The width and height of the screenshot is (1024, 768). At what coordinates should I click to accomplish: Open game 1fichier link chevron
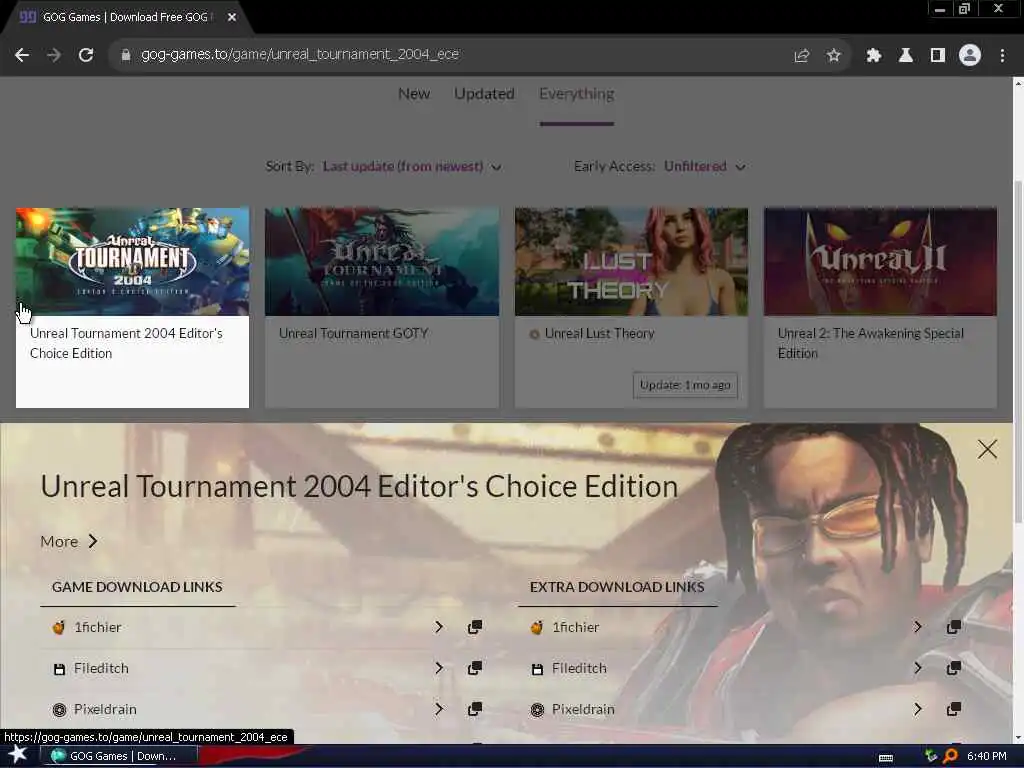pos(439,627)
